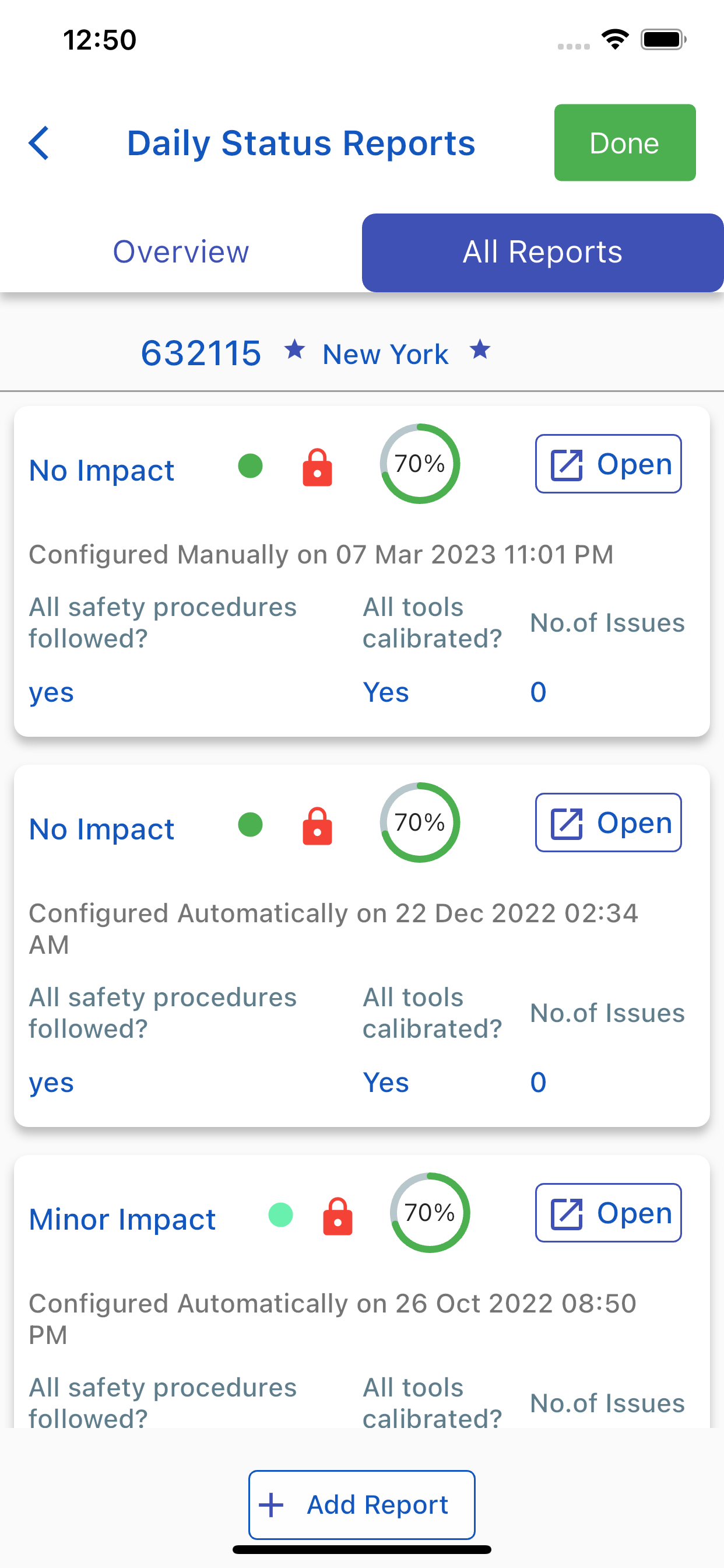Click red lock icon on first report
724x1568 pixels.
point(318,467)
